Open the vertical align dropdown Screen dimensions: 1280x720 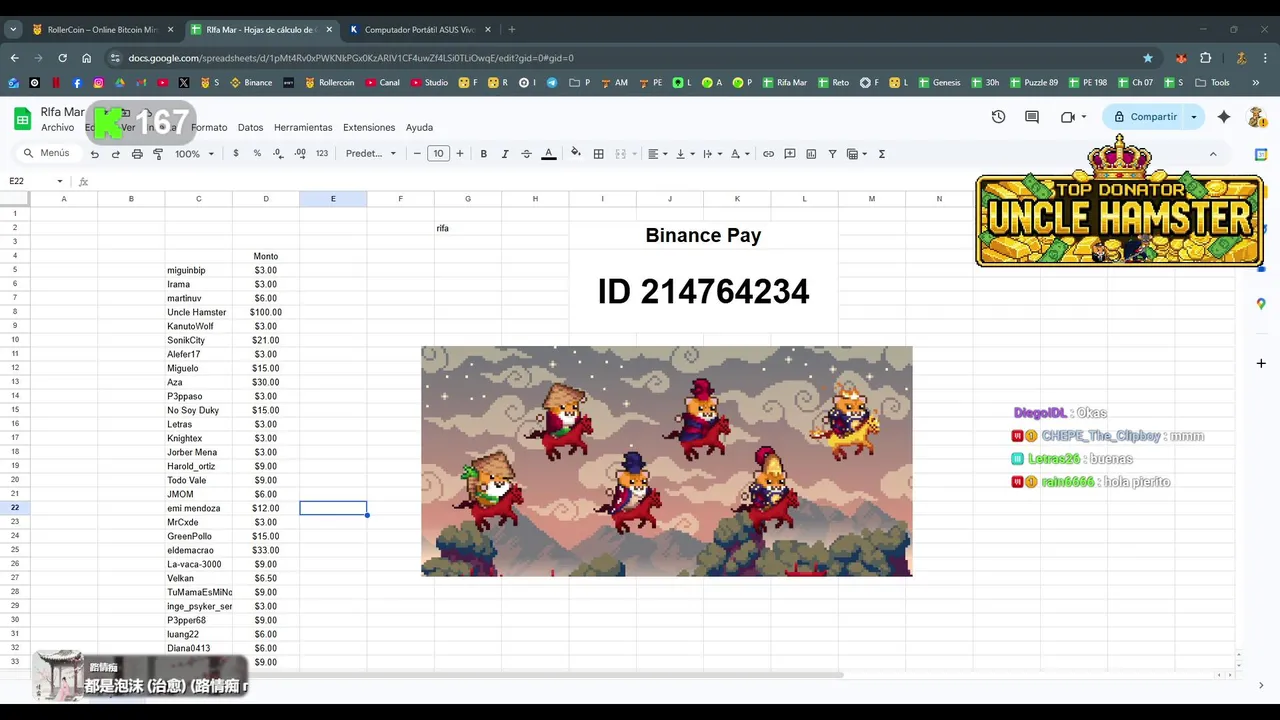[x=685, y=154]
